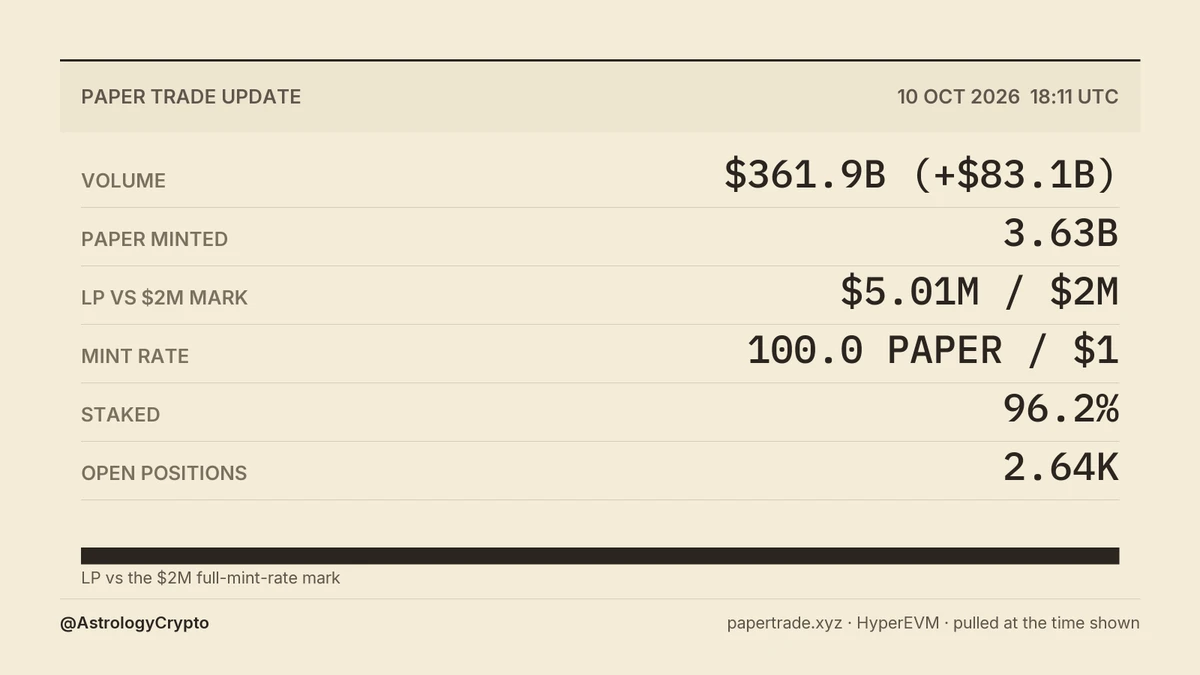Viewport: 1200px width, 675px height.
Task: Click the LP VS $2M MARK label
Action: coord(164,298)
